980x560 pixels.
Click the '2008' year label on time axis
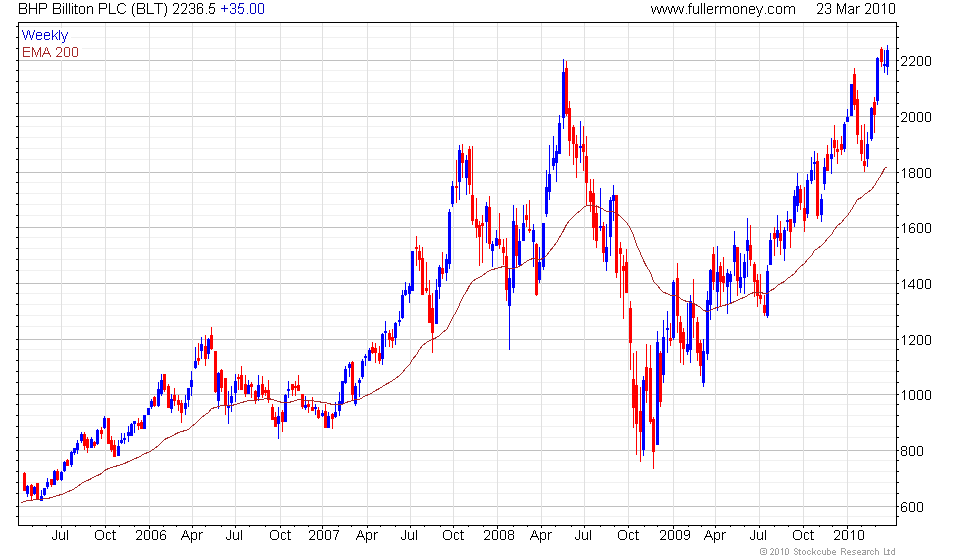(x=499, y=536)
